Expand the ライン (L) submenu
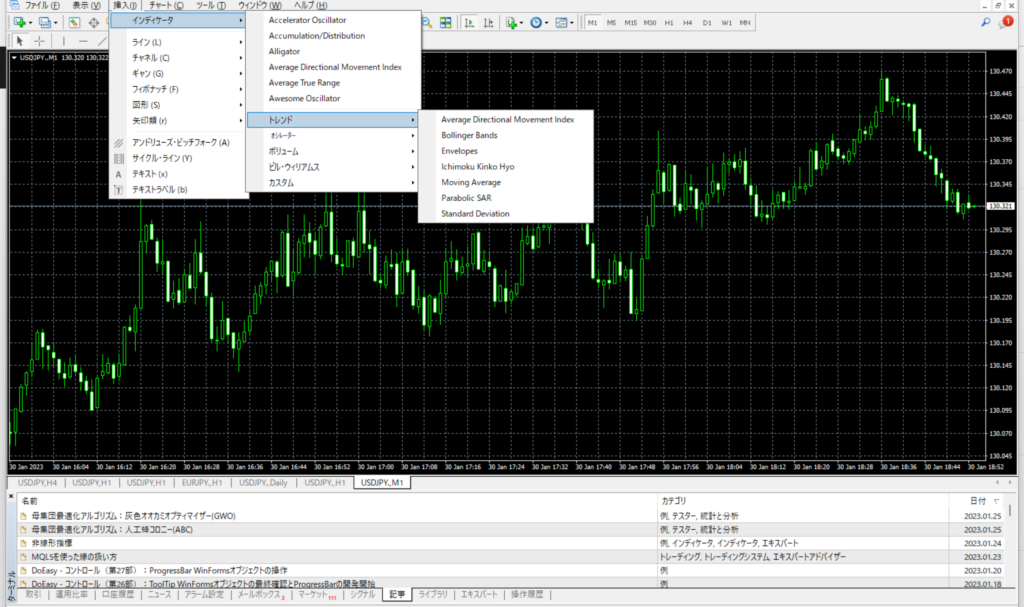The height and width of the screenshot is (607, 1024). click(x=178, y=42)
